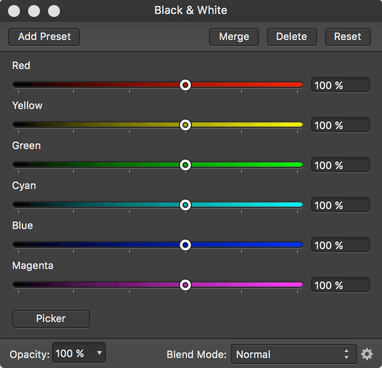The image size is (382, 368).
Task: Click the Delete button
Action: [292, 37]
